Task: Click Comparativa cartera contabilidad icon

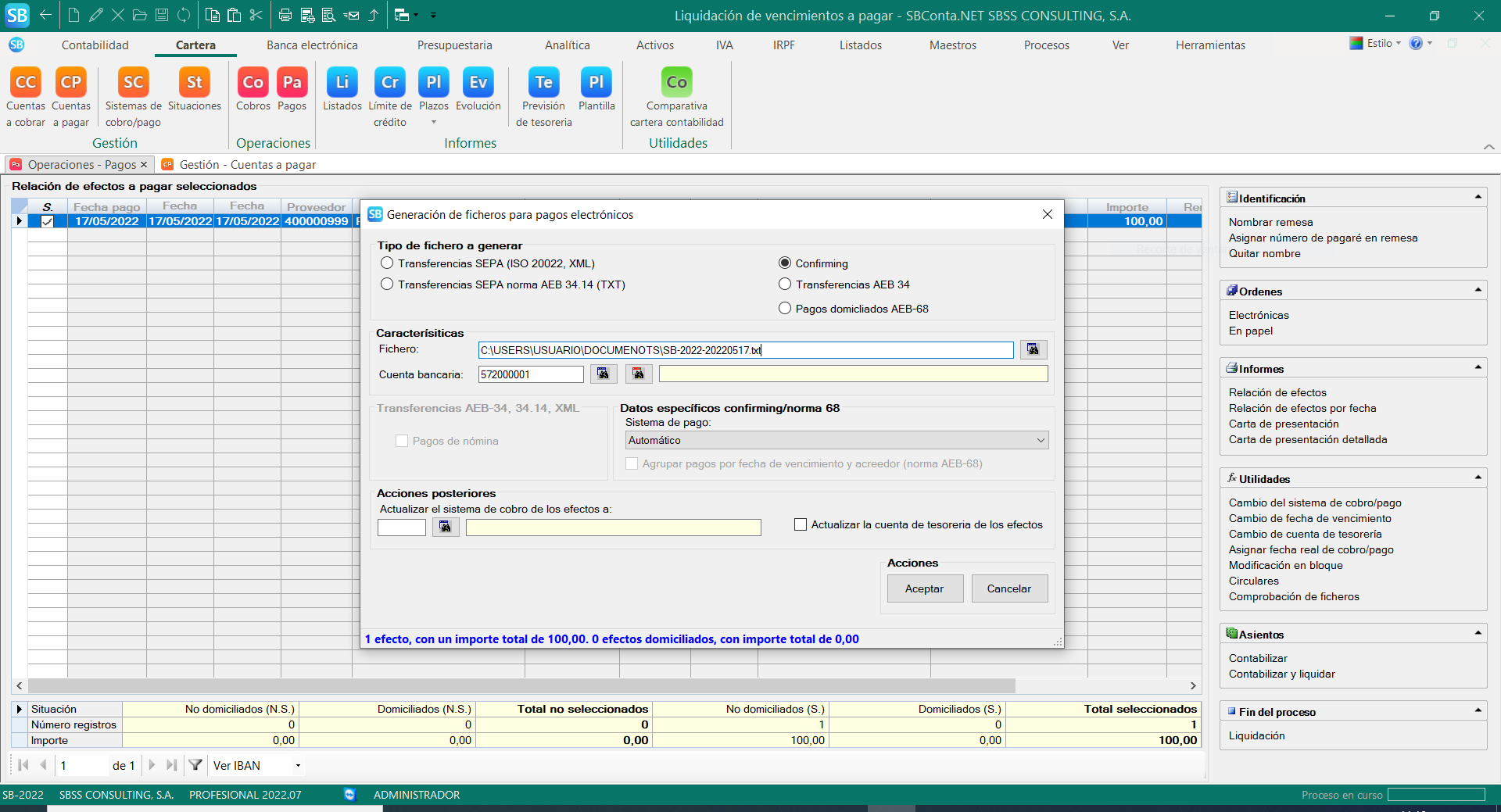Action: [x=676, y=84]
